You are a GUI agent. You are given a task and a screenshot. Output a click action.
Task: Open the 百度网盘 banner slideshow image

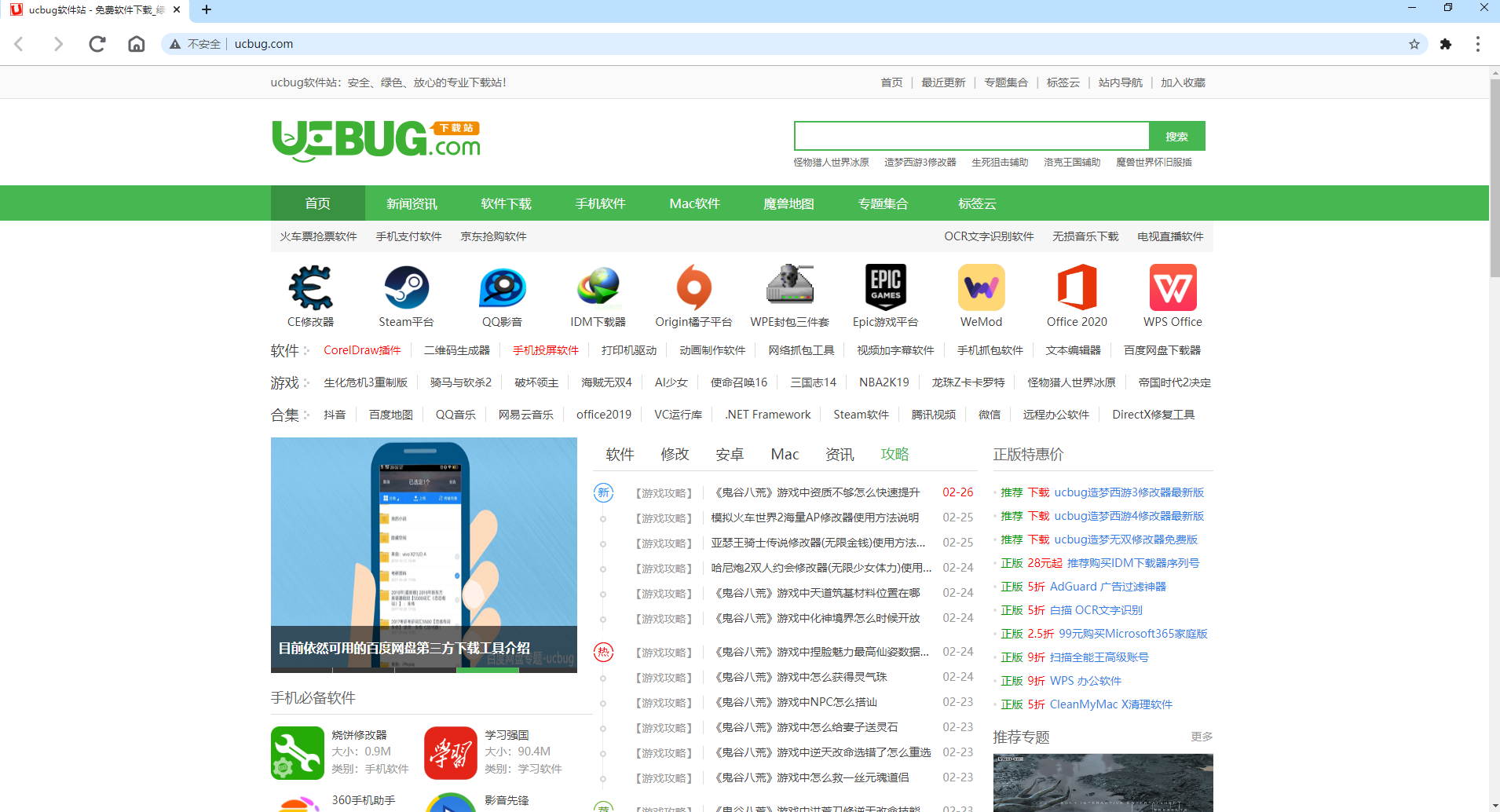click(x=424, y=554)
